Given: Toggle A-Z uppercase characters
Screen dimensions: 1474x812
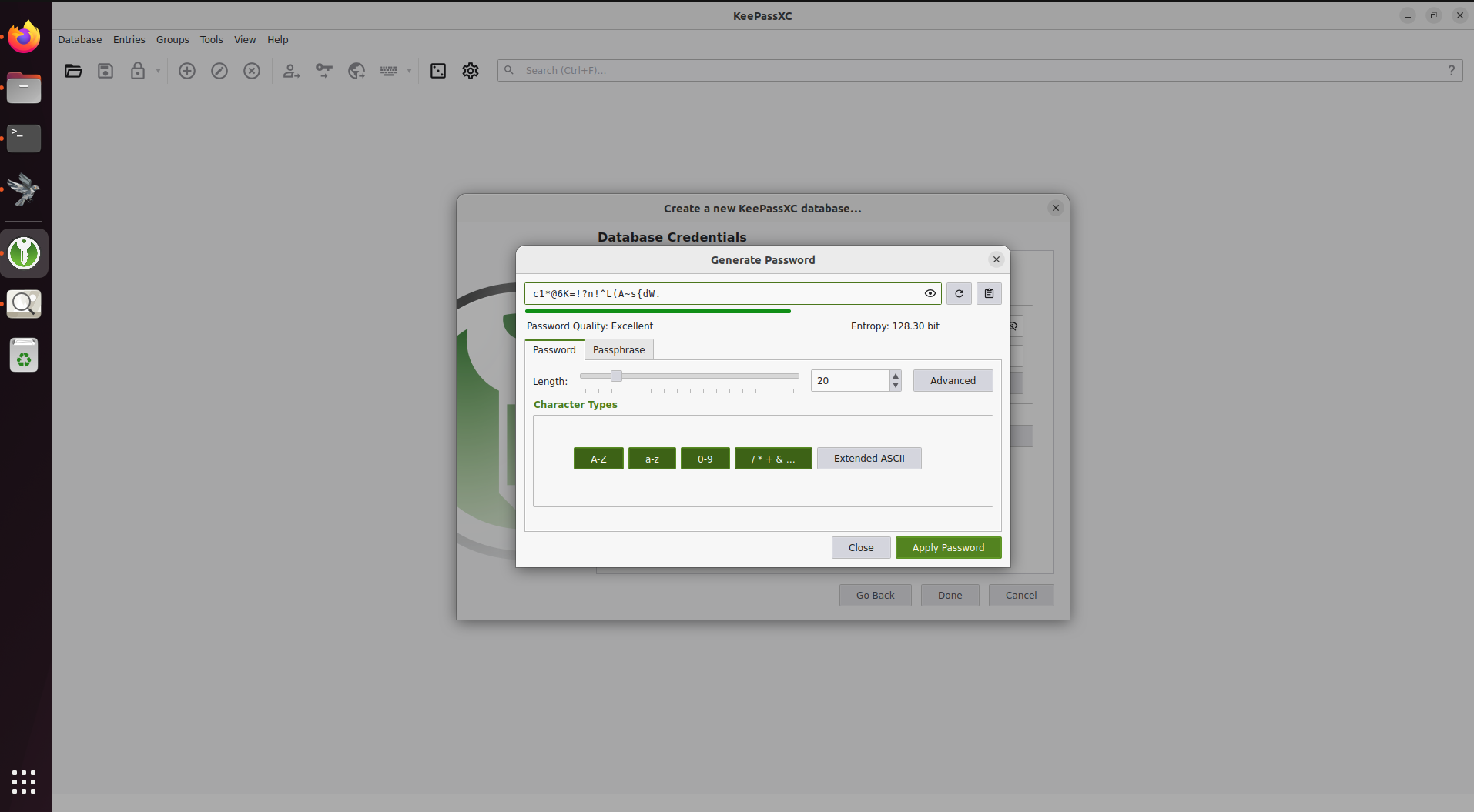Looking at the screenshot, I should pyautogui.click(x=598, y=459).
